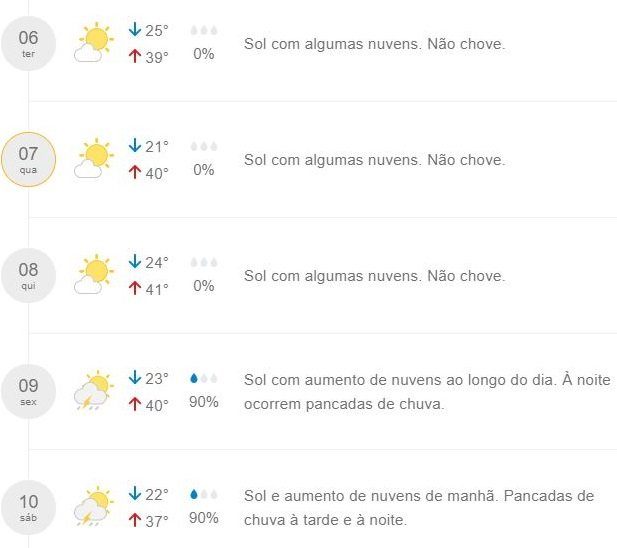This screenshot has height=548, width=617.
Task: Click the blue down arrow beside 21°
Action: click(135, 145)
